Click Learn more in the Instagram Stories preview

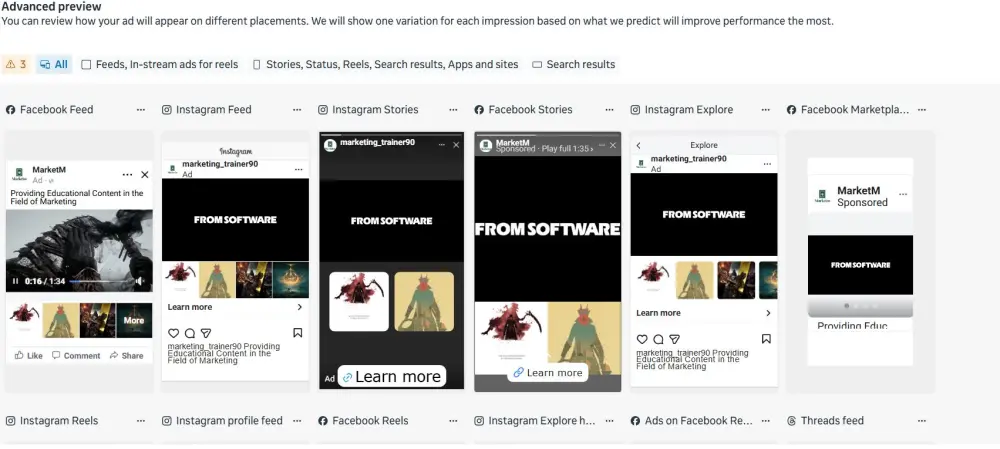click(392, 377)
